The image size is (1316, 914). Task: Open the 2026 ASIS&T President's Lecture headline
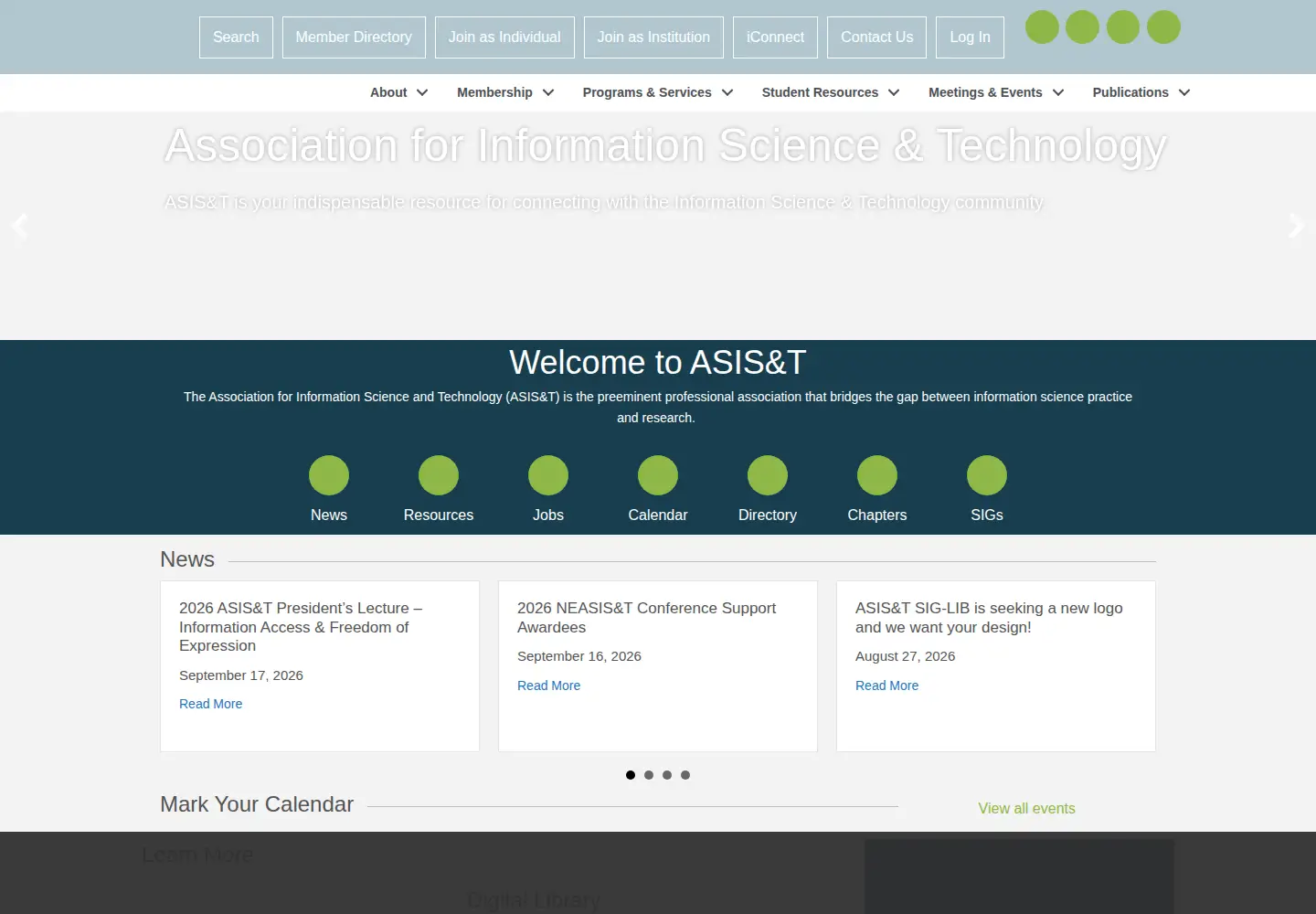point(301,627)
